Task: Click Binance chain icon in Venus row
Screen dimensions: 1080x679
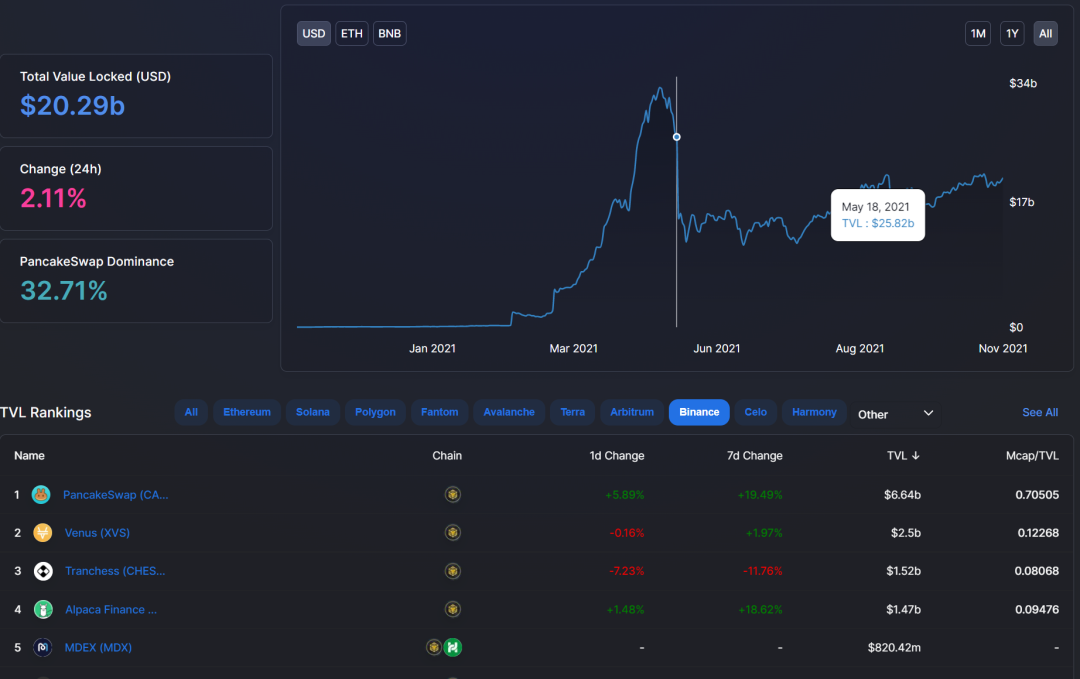Action: tap(453, 532)
